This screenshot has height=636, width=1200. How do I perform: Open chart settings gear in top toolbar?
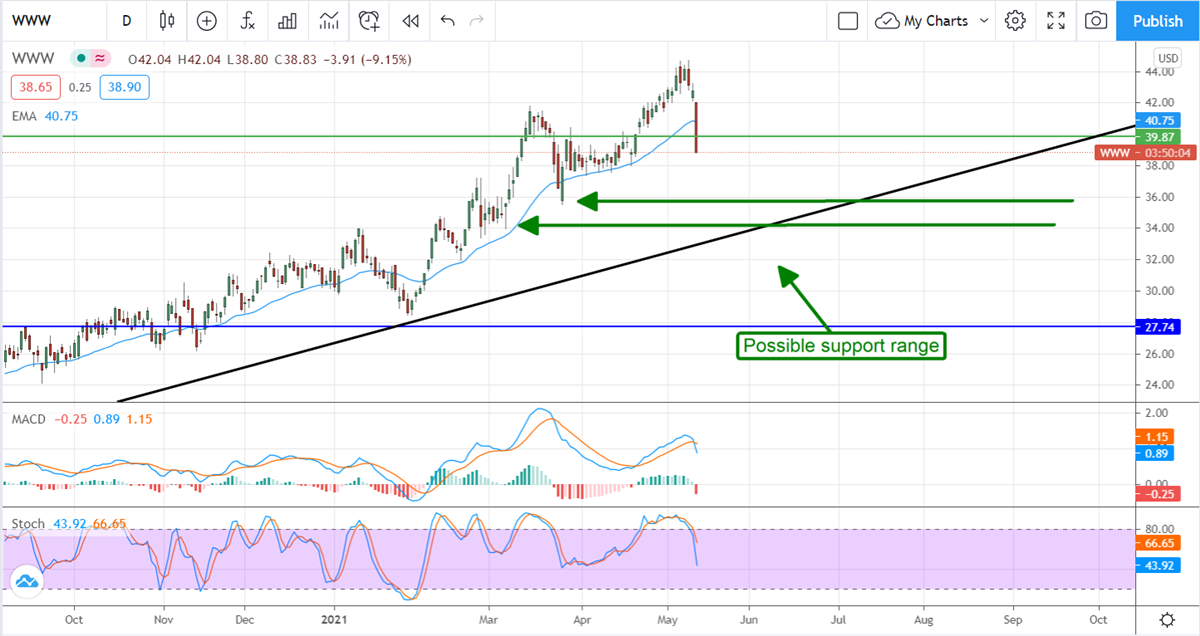pos(1016,20)
